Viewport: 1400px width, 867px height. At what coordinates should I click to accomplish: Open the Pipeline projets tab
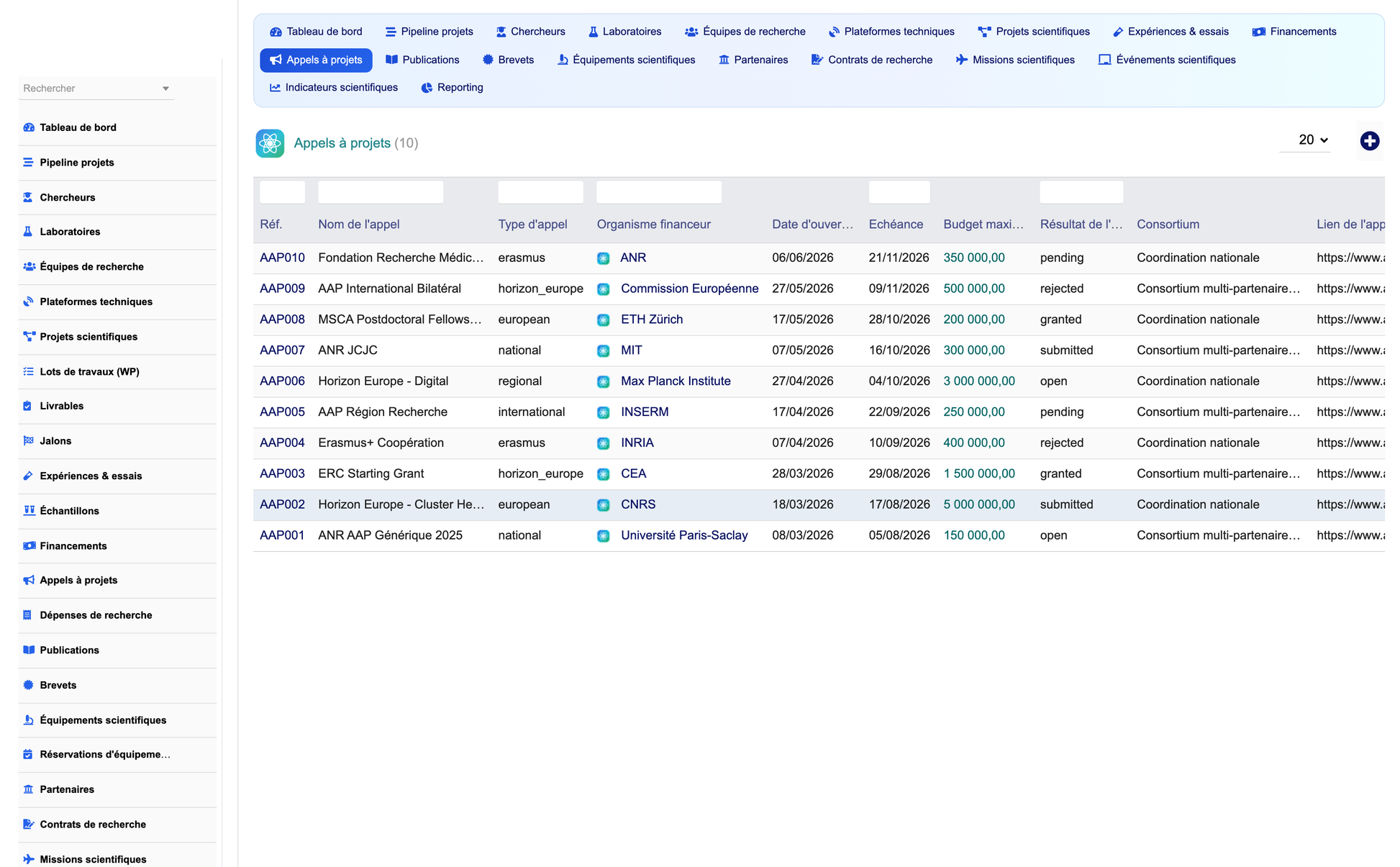pos(429,32)
